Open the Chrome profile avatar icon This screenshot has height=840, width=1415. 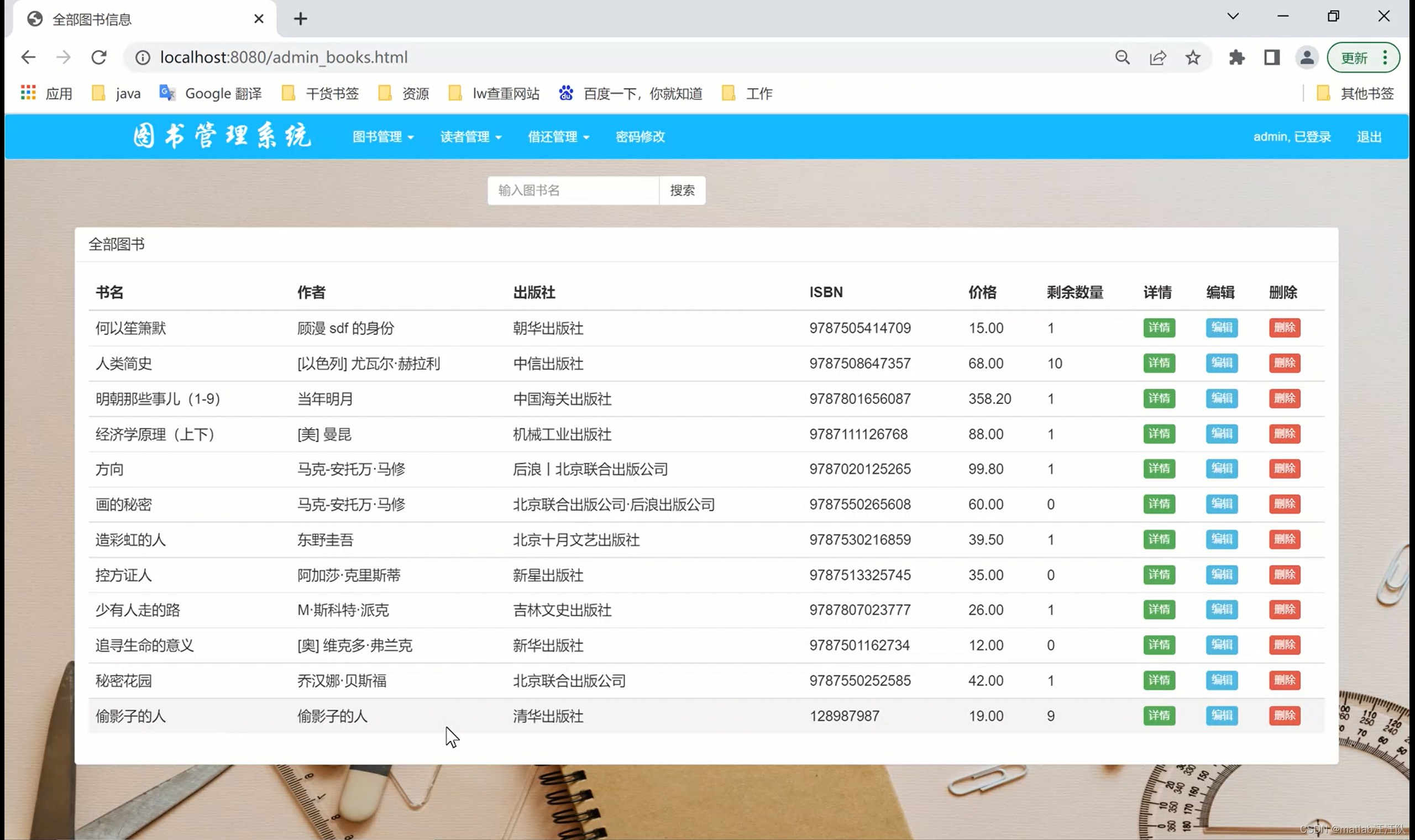point(1307,57)
